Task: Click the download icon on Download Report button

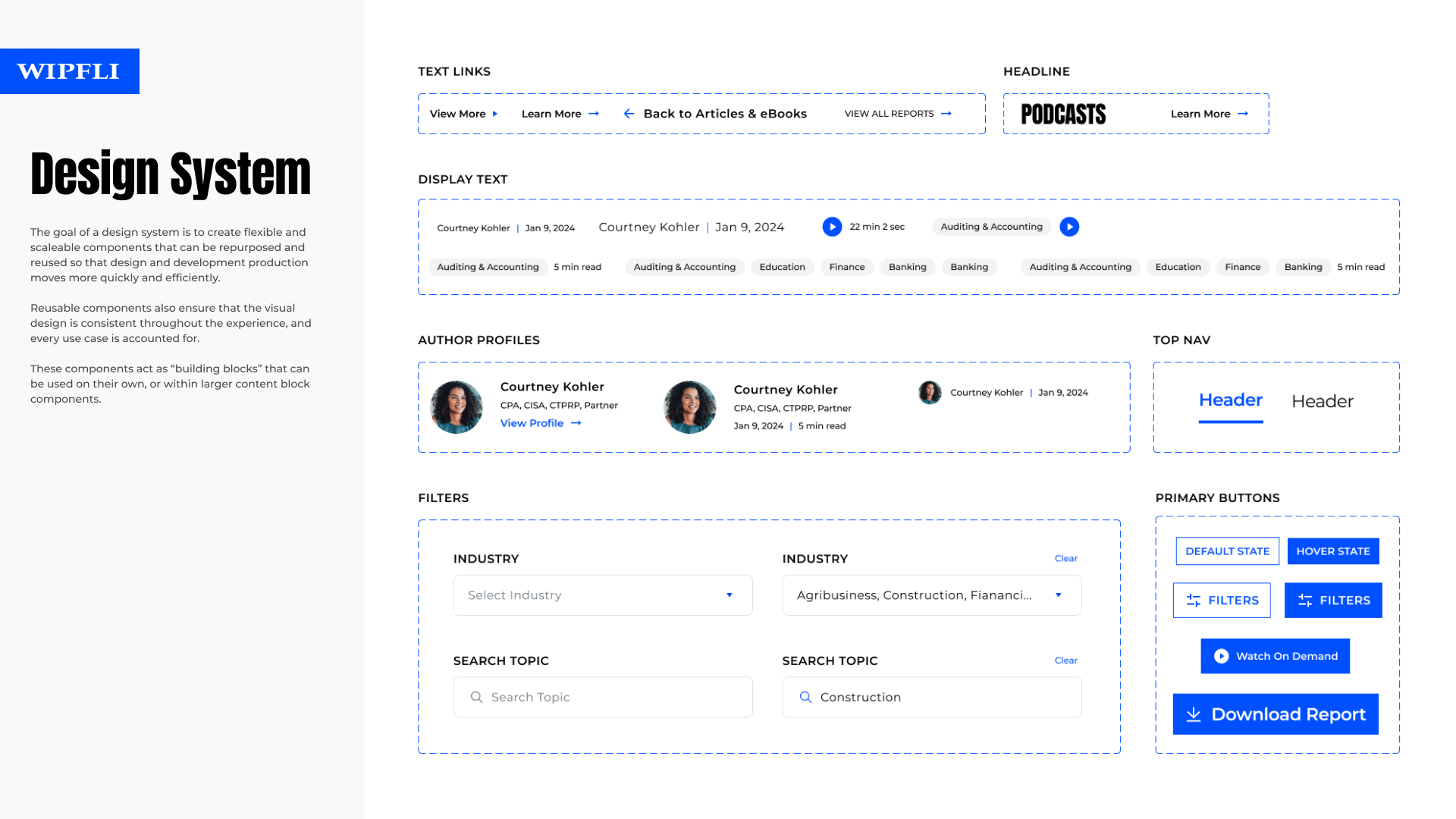Action: 1194,714
